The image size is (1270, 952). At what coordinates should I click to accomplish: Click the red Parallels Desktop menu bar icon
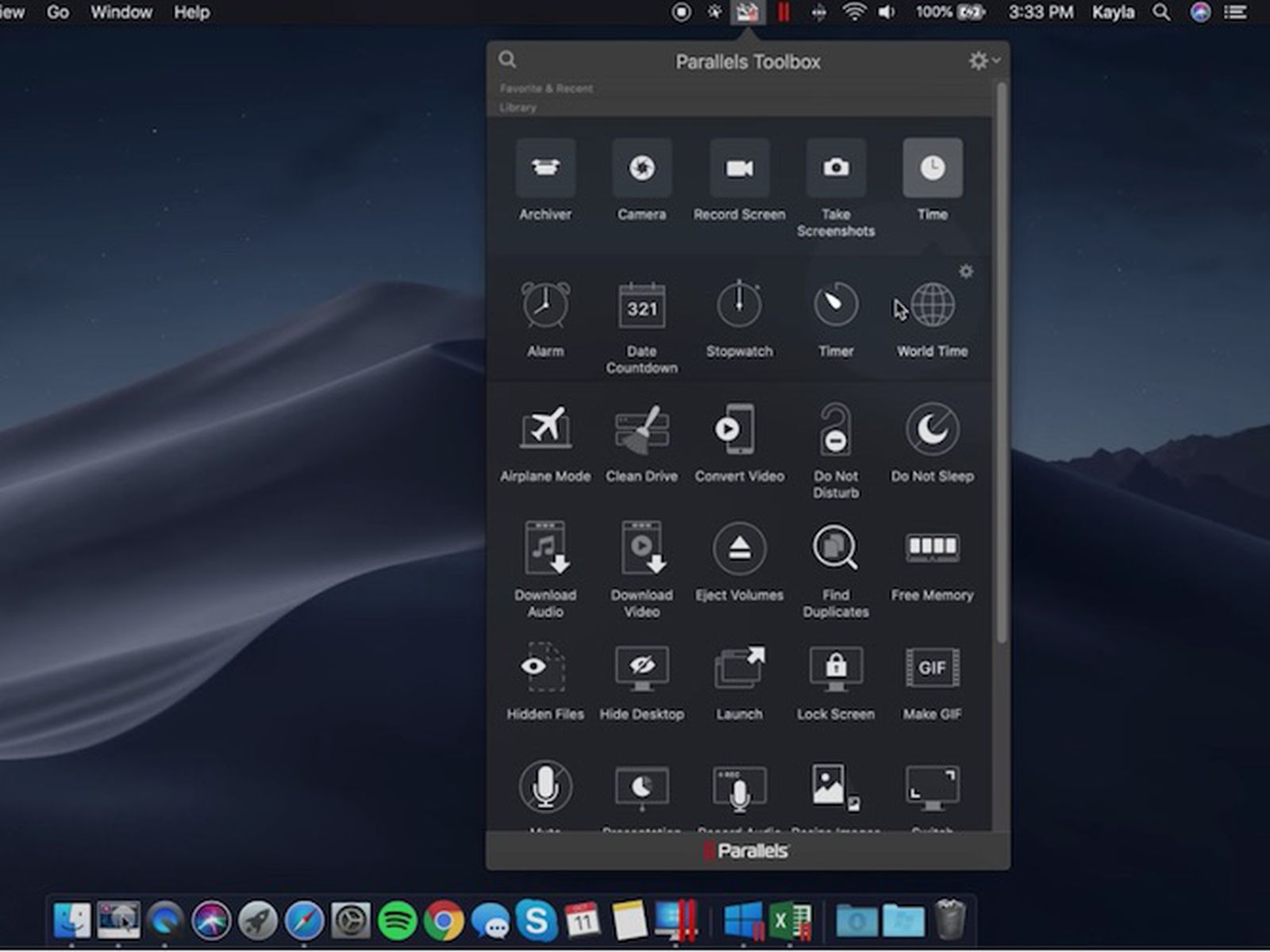point(783,12)
